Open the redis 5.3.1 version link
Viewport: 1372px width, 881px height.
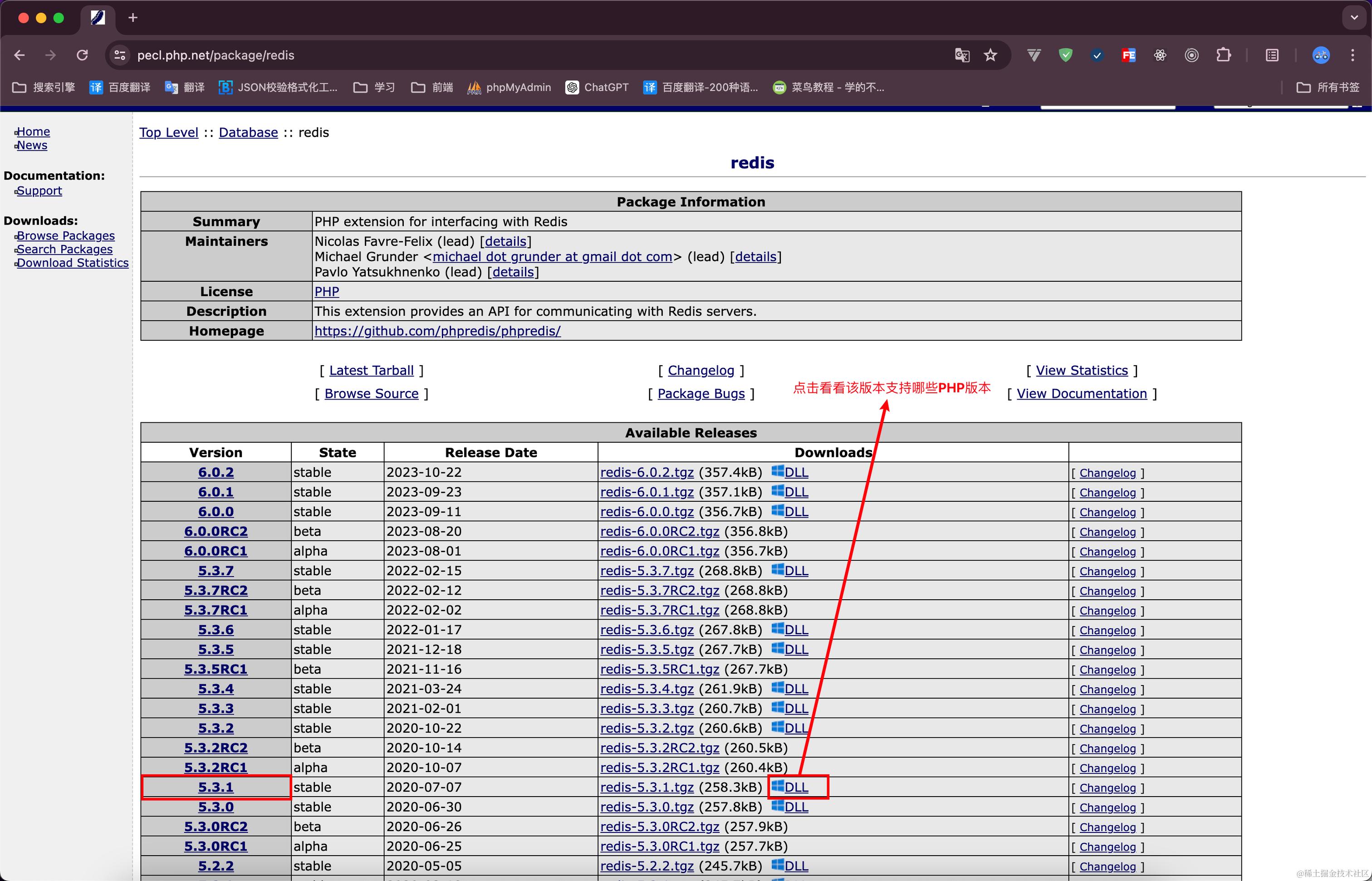[216, 787]
